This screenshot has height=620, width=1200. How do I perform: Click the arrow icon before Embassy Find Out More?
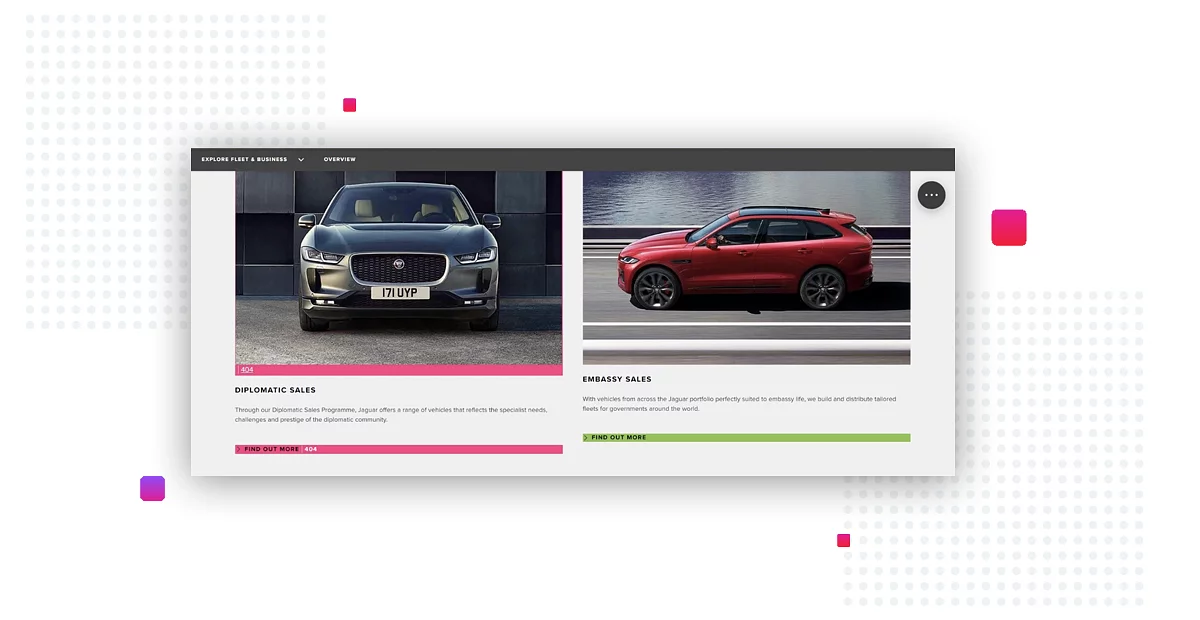pos(586,438)
